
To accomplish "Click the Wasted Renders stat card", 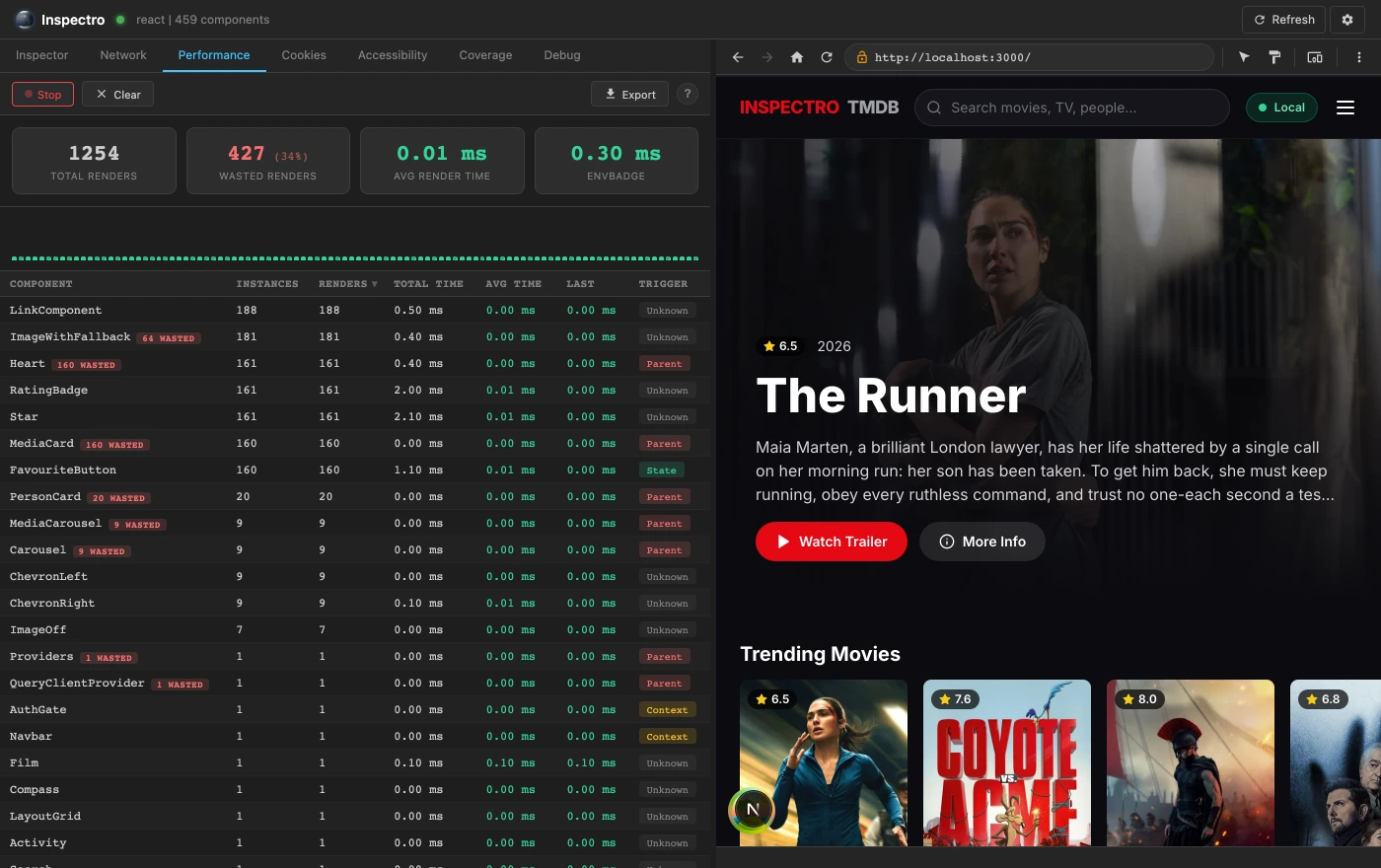I will point(268,161).
